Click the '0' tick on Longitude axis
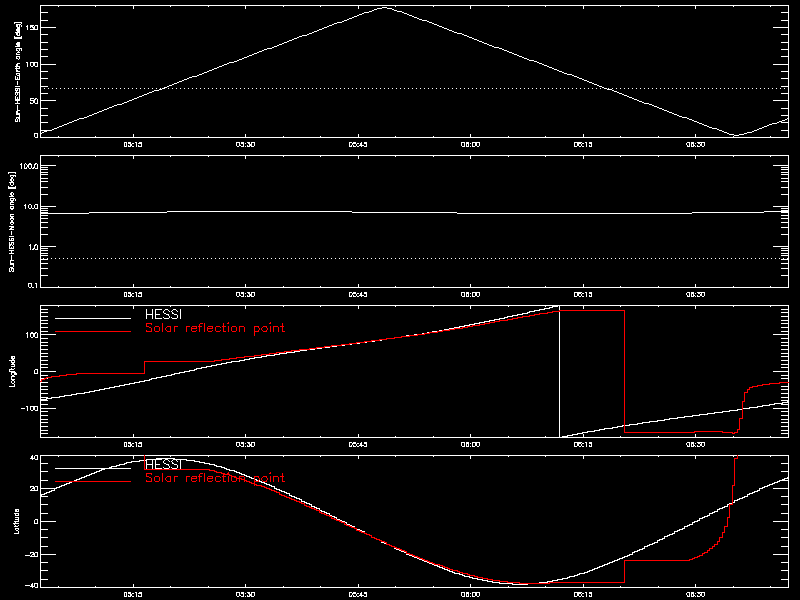Image resolution: width=800 pixels, height=600 pixels. [36, 371]
